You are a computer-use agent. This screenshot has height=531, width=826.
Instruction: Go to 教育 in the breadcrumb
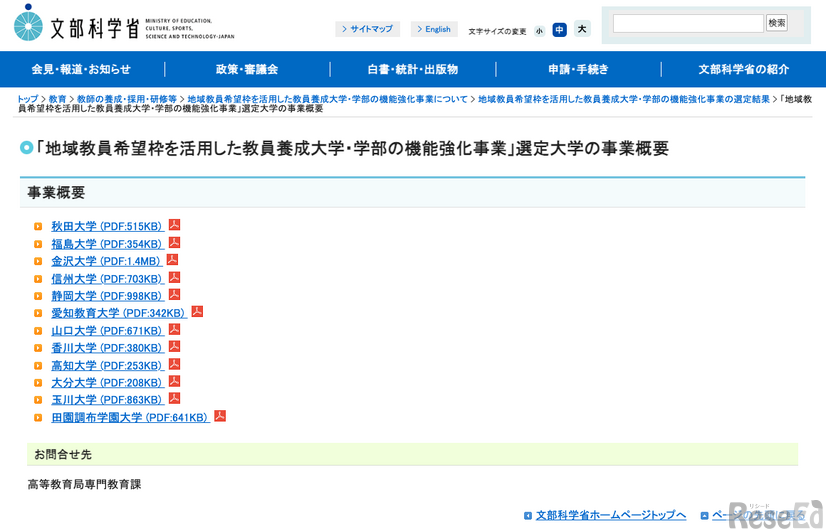57,99
